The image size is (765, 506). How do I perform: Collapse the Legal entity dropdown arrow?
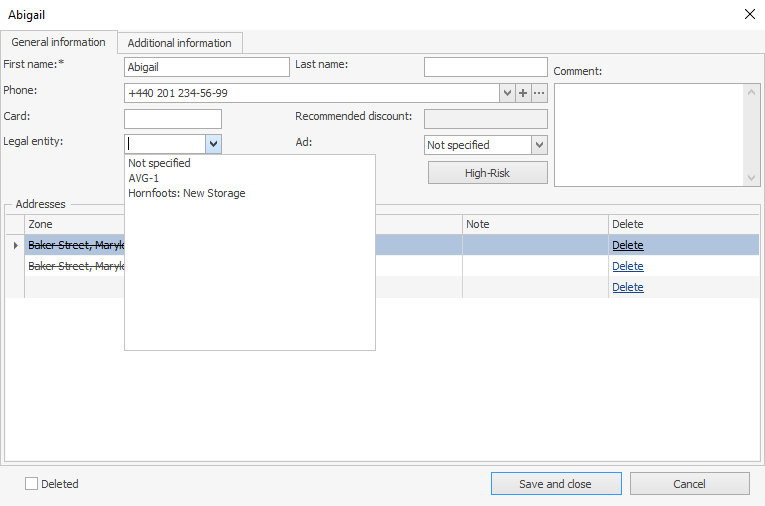[213, 144]
